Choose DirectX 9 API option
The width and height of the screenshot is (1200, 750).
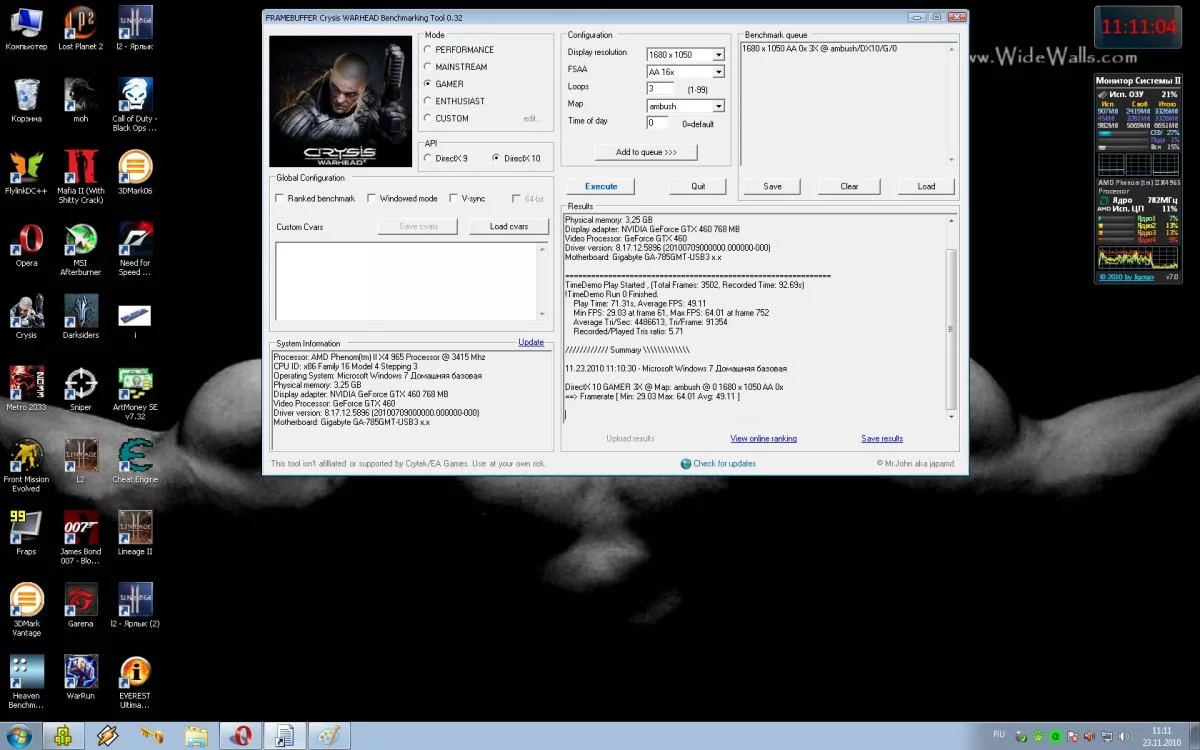429,158
